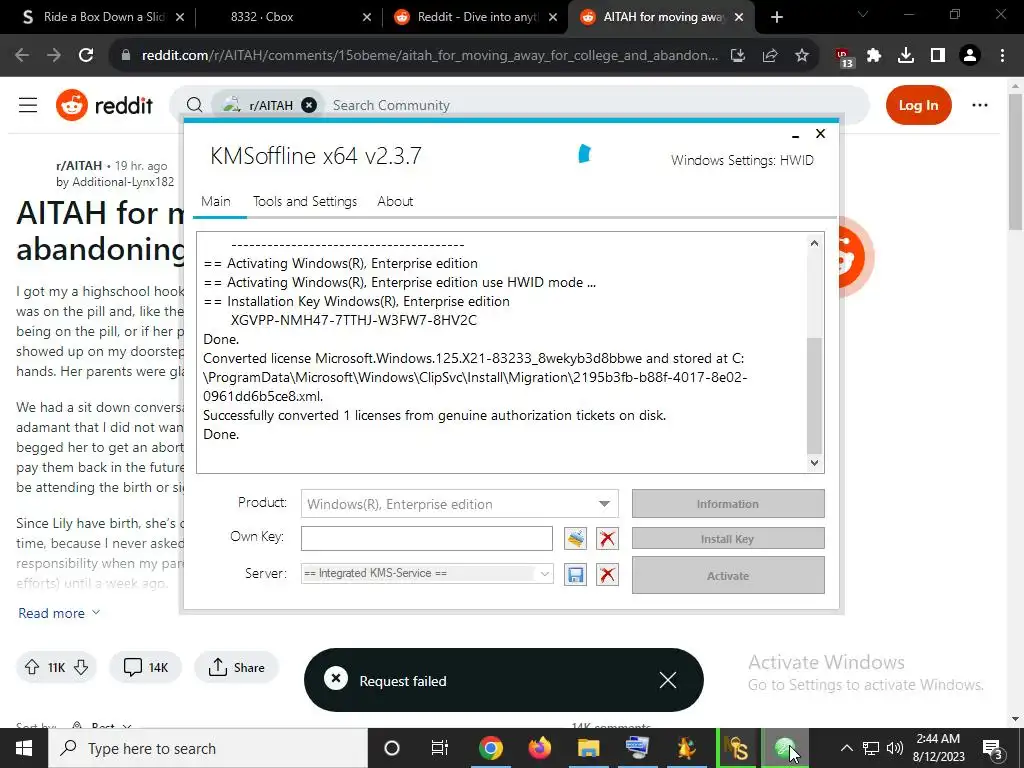The height and width of the screenshot is (768, 1024).
Task: Click the Activate button
Action: click(x=728, y=575)
